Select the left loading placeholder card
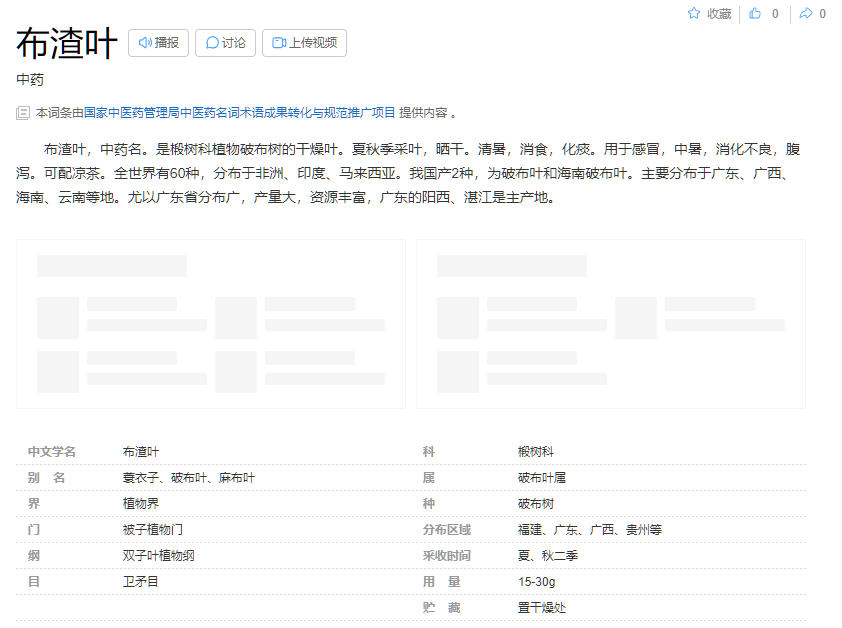The image size is (842, 628). click(210, 323)
